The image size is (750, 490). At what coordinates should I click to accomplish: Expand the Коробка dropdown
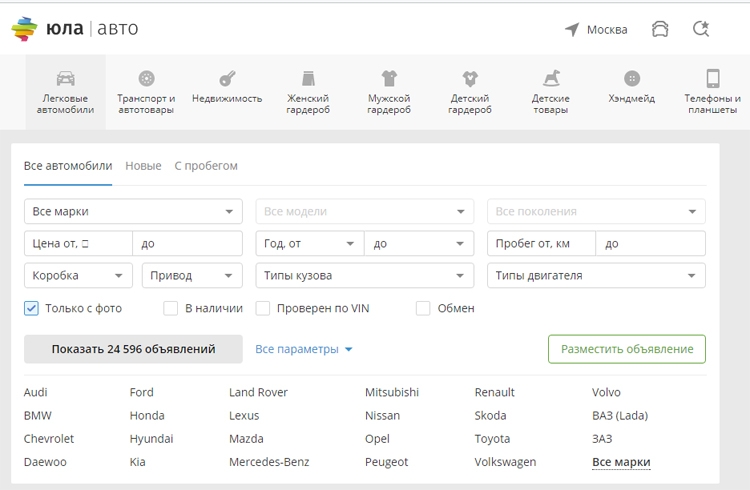click(78, 276)
